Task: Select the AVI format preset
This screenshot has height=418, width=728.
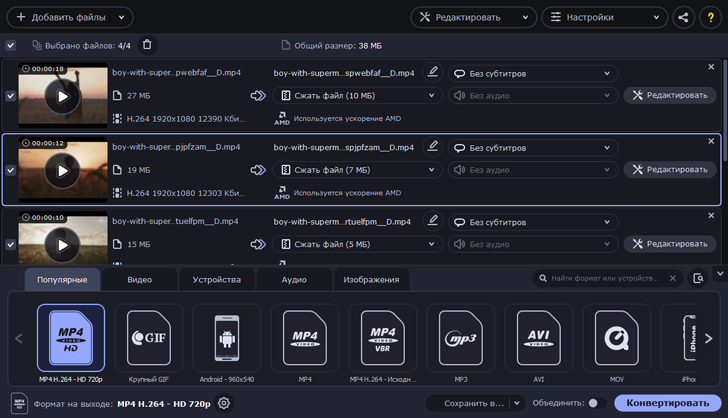Action: (538, 344)
